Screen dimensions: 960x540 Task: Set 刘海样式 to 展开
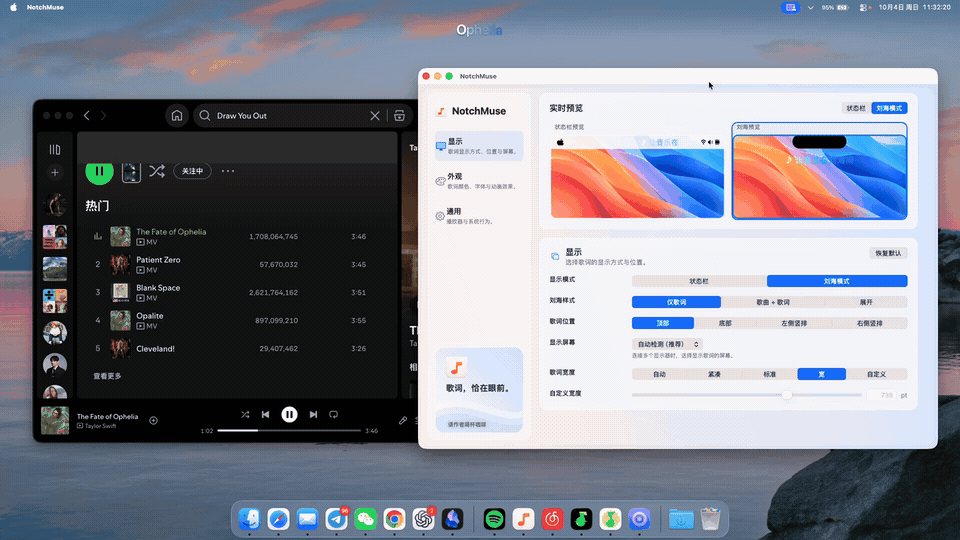coord(866,302)
